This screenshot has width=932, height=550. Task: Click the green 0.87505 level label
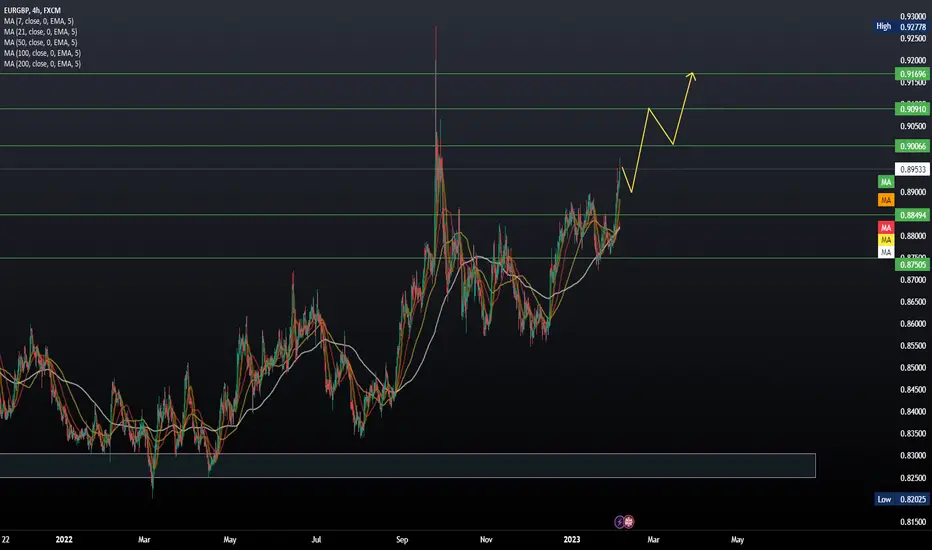(x=912, y=265)
